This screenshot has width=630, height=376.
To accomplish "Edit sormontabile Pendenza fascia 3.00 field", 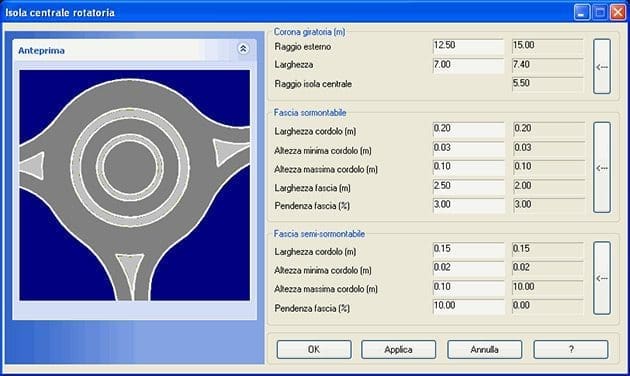I will pyautogui.click(x=469, y=205).
